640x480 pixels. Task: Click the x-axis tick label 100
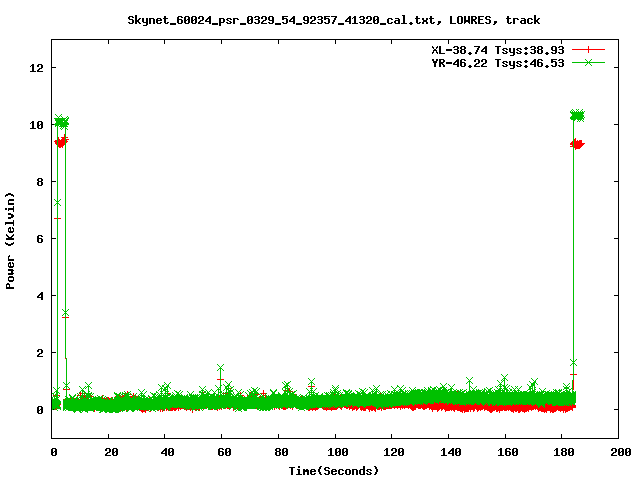(x=338, y=452)
